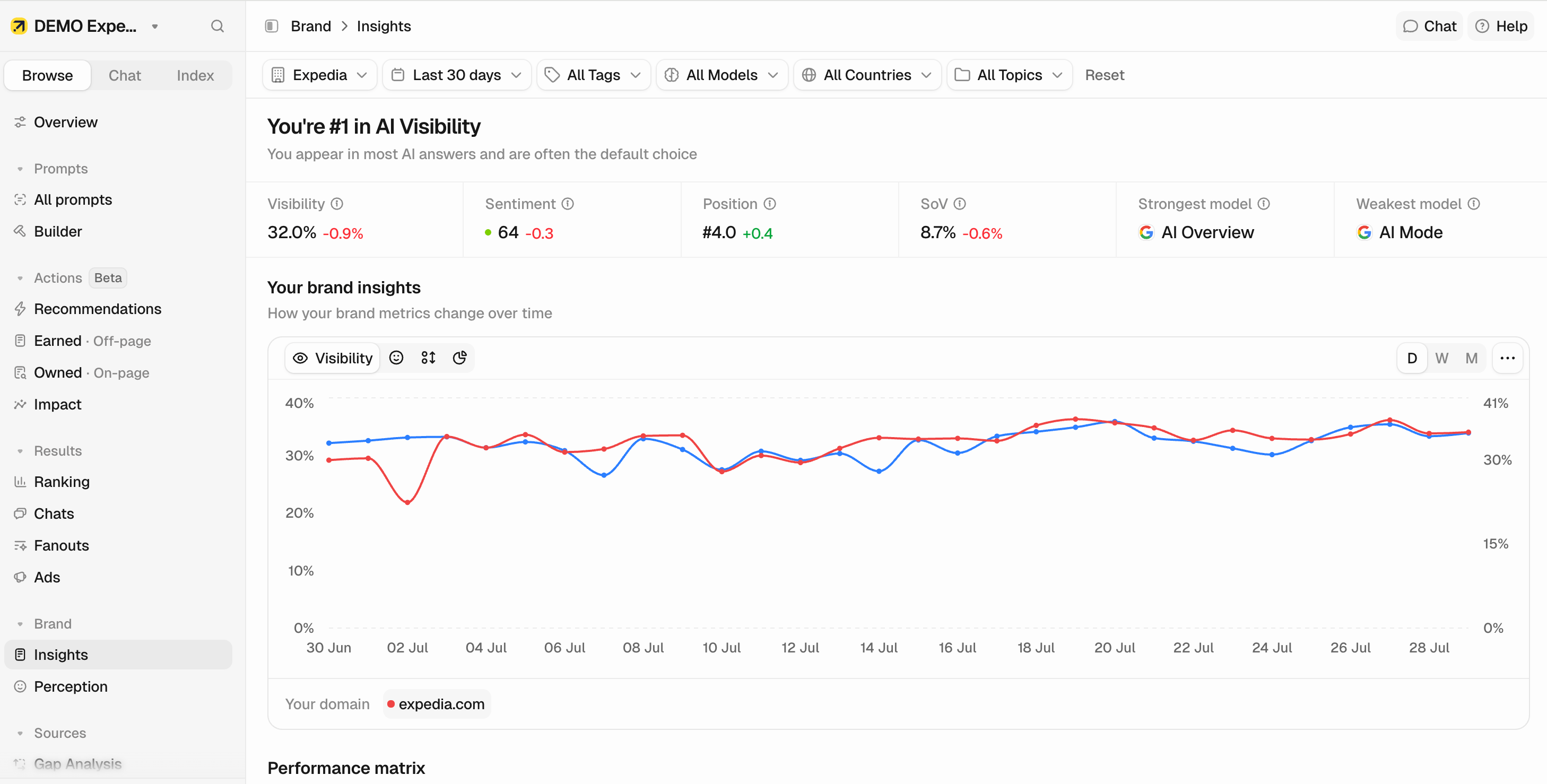Viewport: 1547px width, 784px height.
Task: Open Chat from top right
Action: coord(1429,26)
